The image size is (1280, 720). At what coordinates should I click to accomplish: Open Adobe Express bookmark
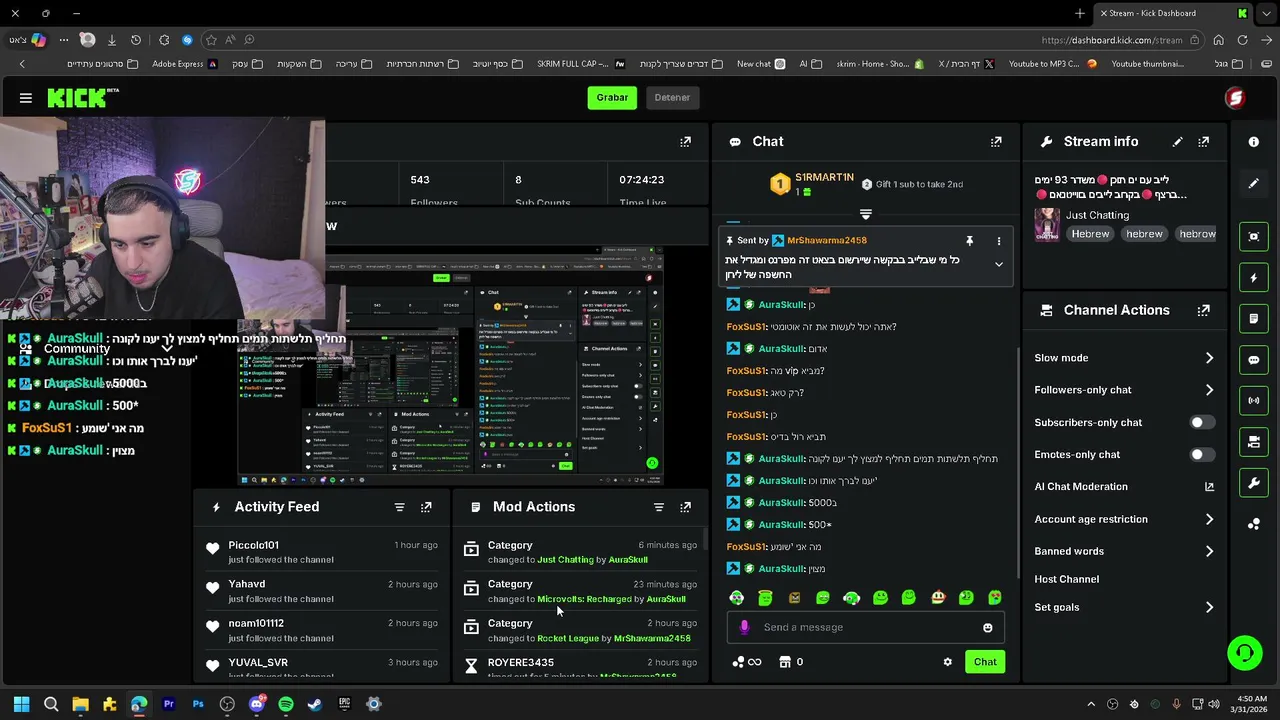click(x=184, y=64)
